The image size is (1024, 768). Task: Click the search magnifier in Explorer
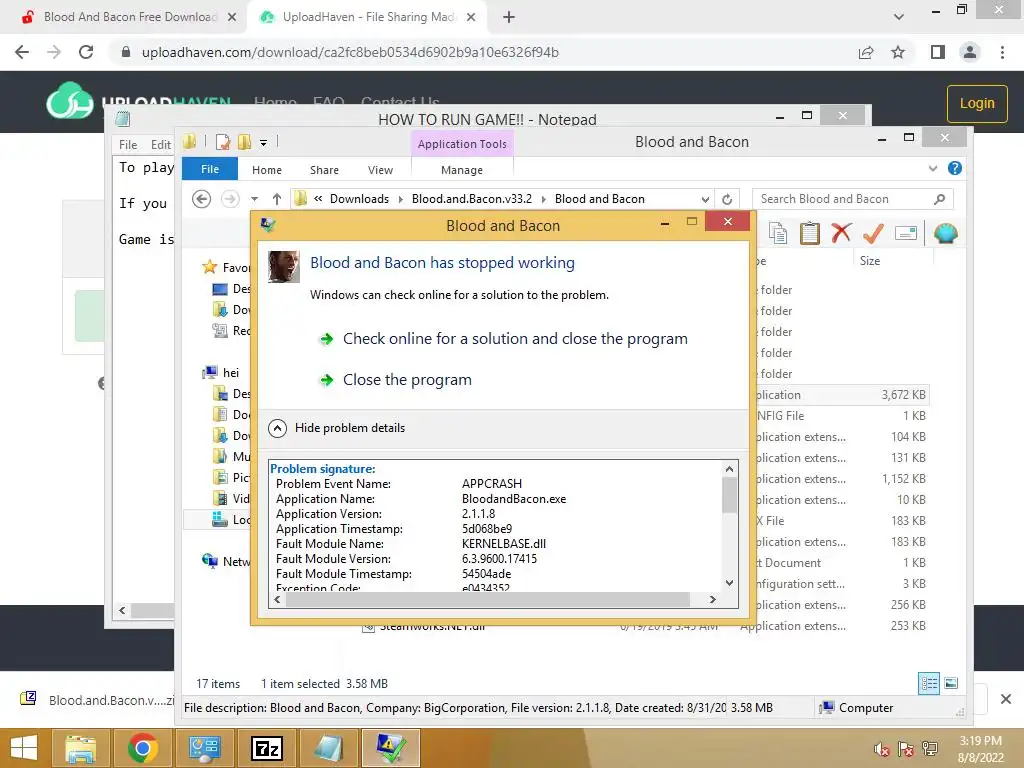939,199
